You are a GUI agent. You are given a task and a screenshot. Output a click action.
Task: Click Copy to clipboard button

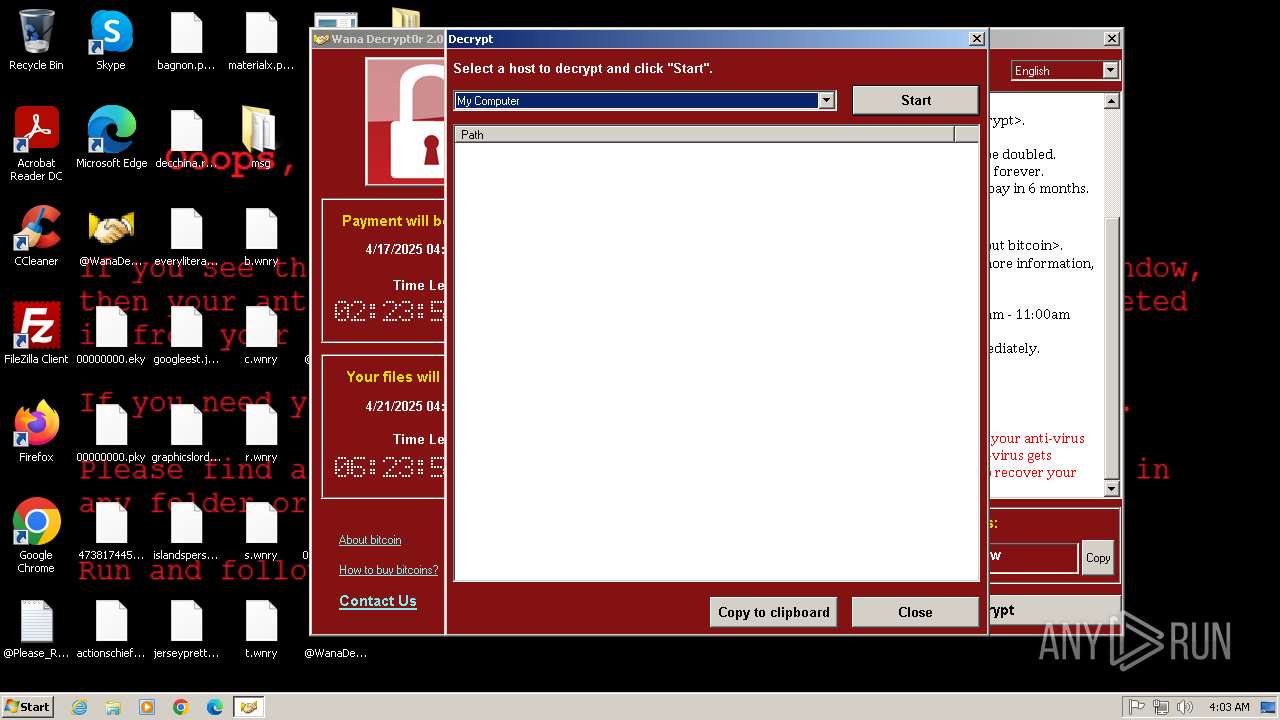tap(774, 612)
